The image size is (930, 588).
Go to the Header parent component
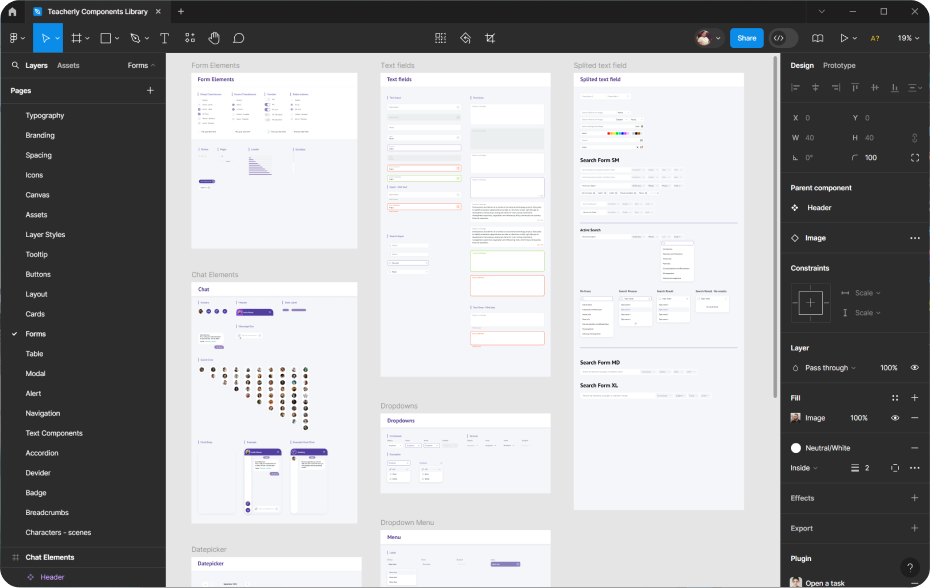[x=818, y=208]
